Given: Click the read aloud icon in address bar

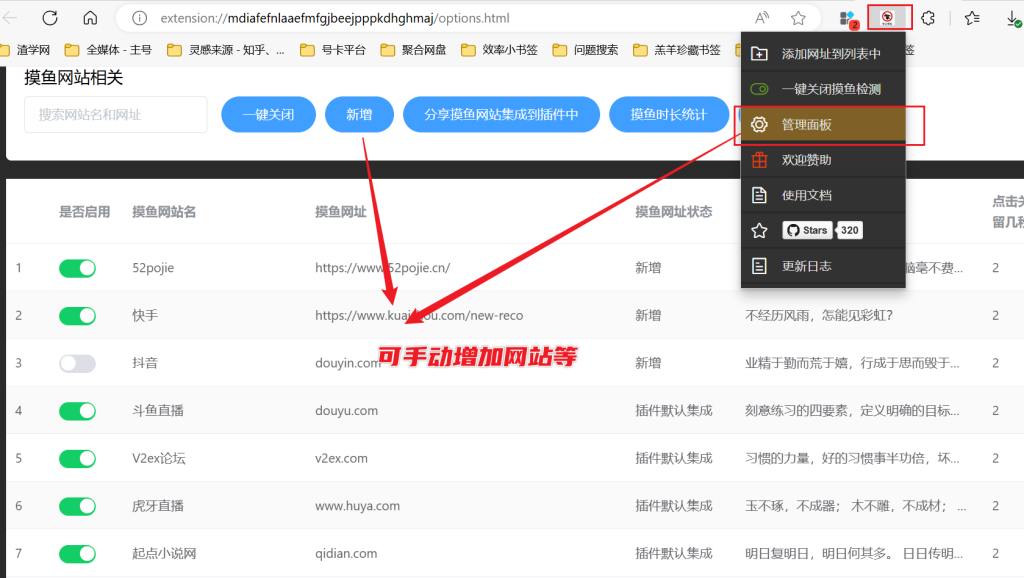Looking at the screenshot, I should pos(762,18).
